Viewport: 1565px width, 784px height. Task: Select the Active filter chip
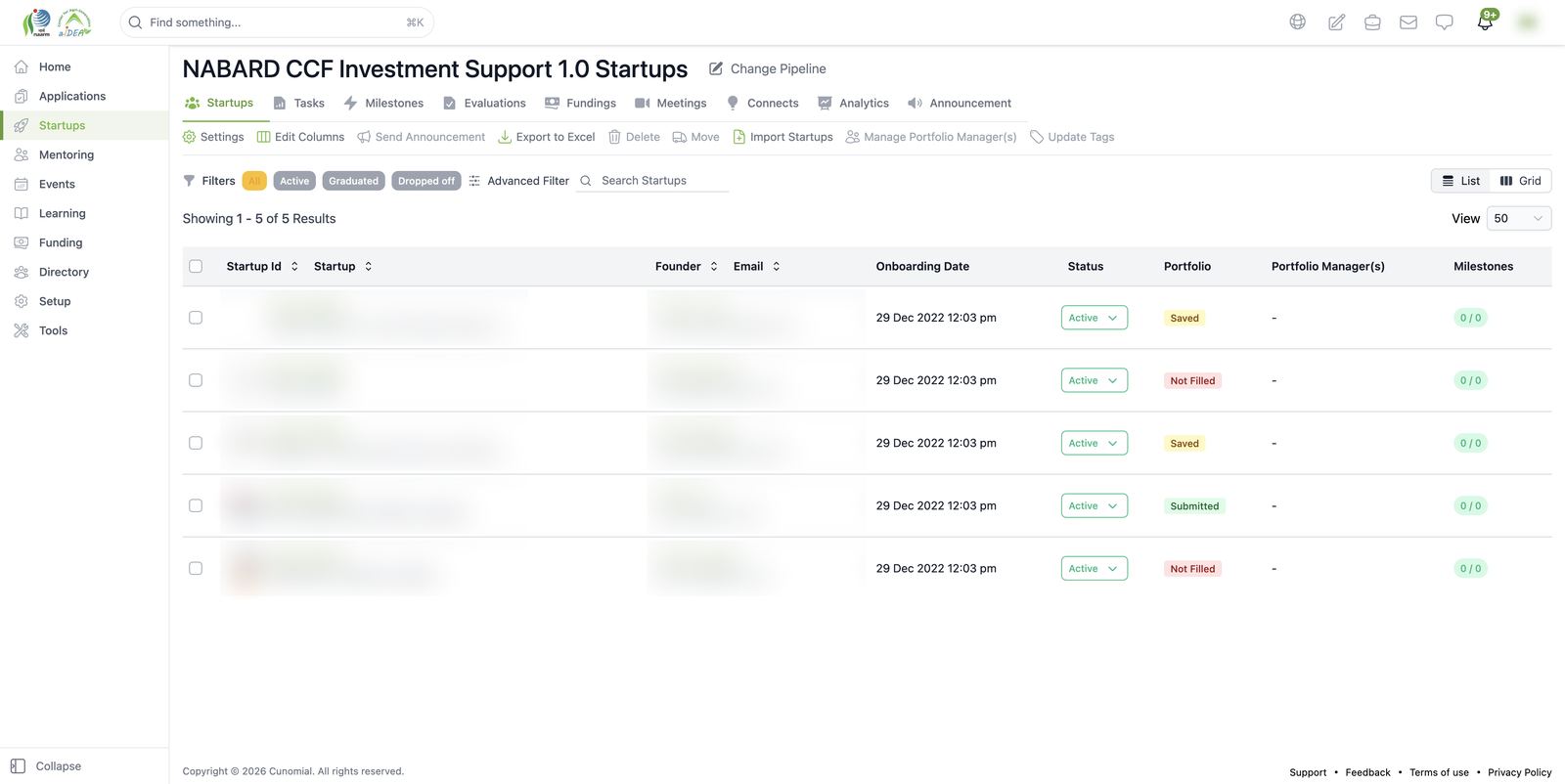pyautogui.click(x=294, y=181)
